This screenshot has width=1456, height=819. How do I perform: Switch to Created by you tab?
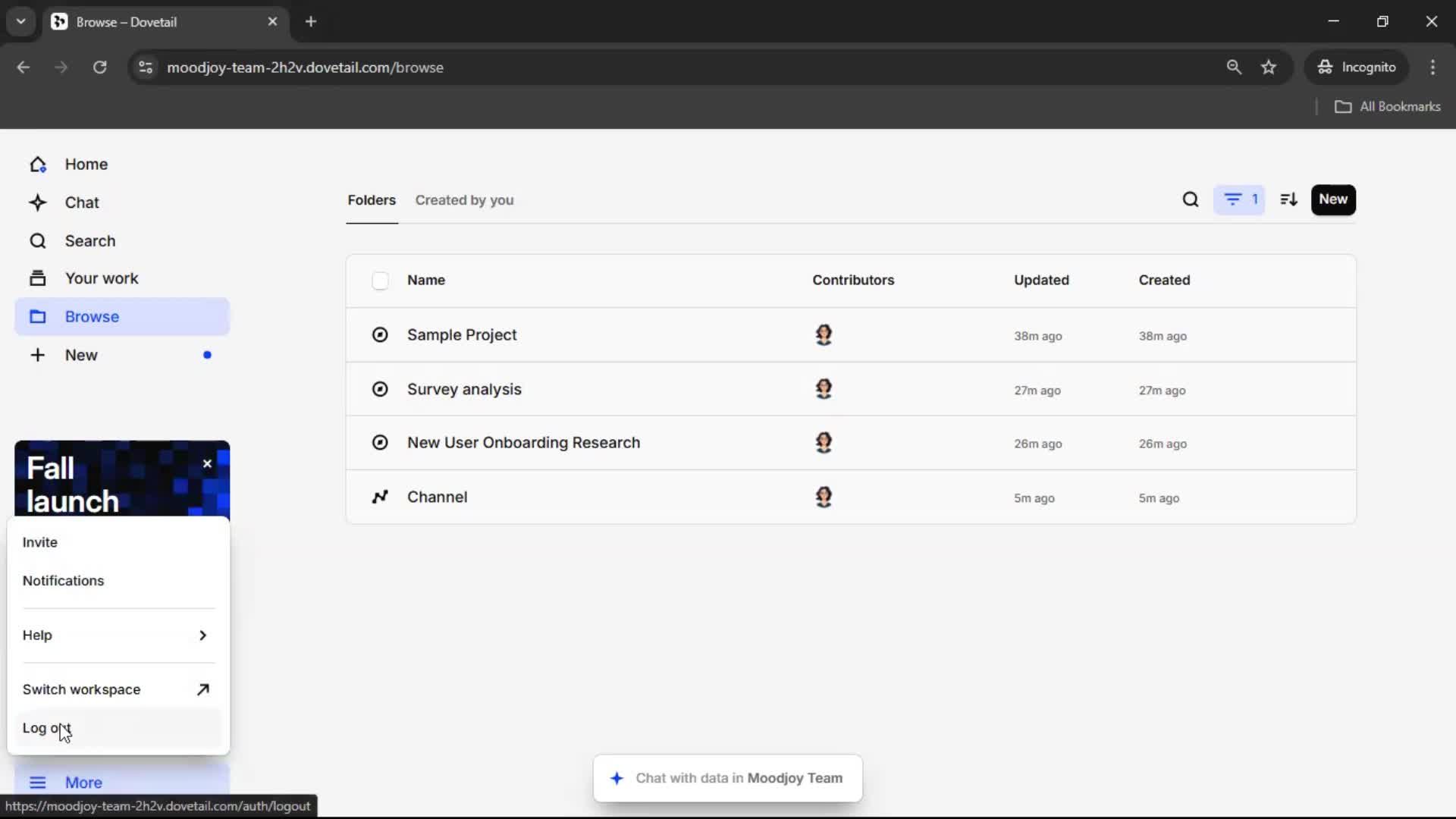[x=464, y=200]
